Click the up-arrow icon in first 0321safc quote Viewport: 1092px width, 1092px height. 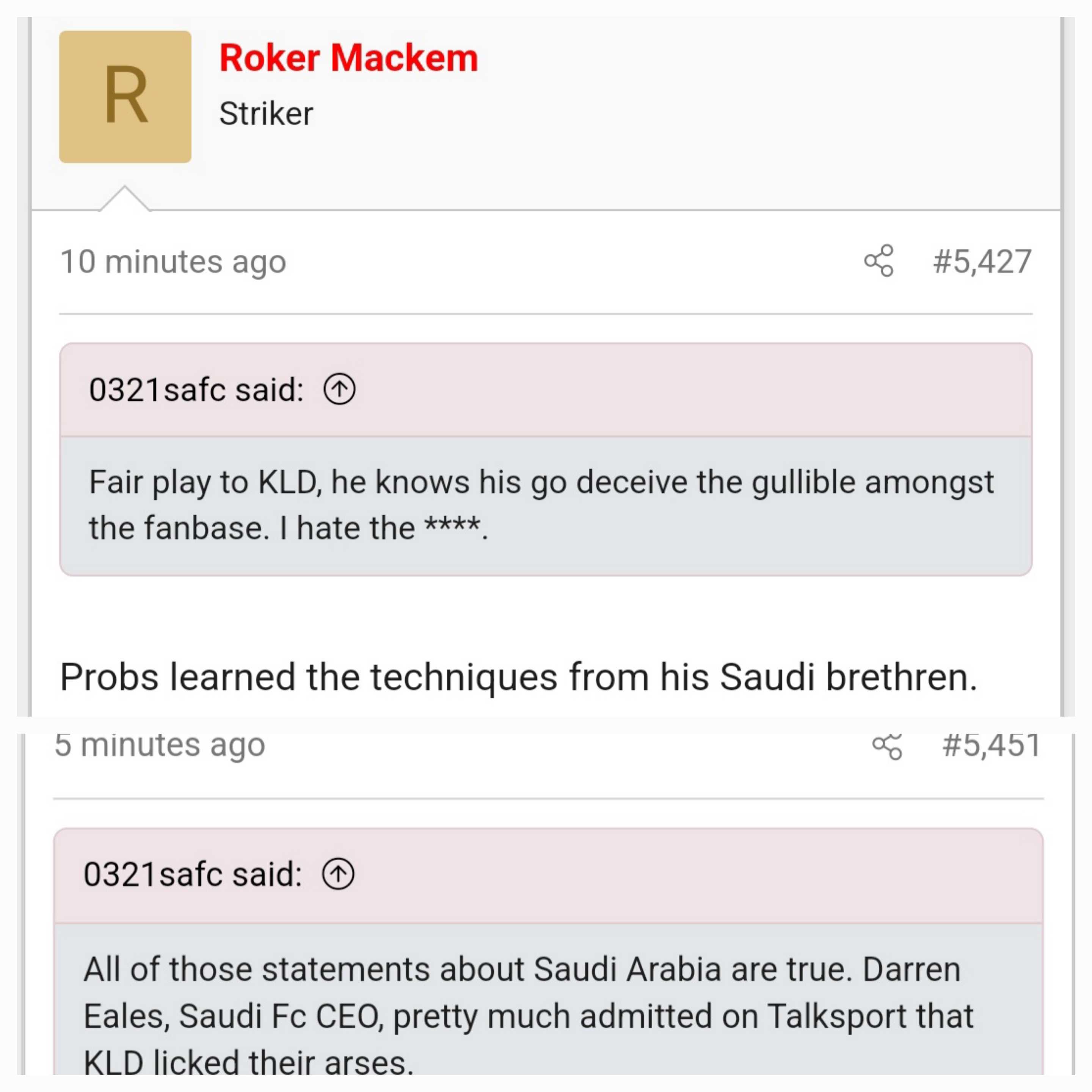339,389
